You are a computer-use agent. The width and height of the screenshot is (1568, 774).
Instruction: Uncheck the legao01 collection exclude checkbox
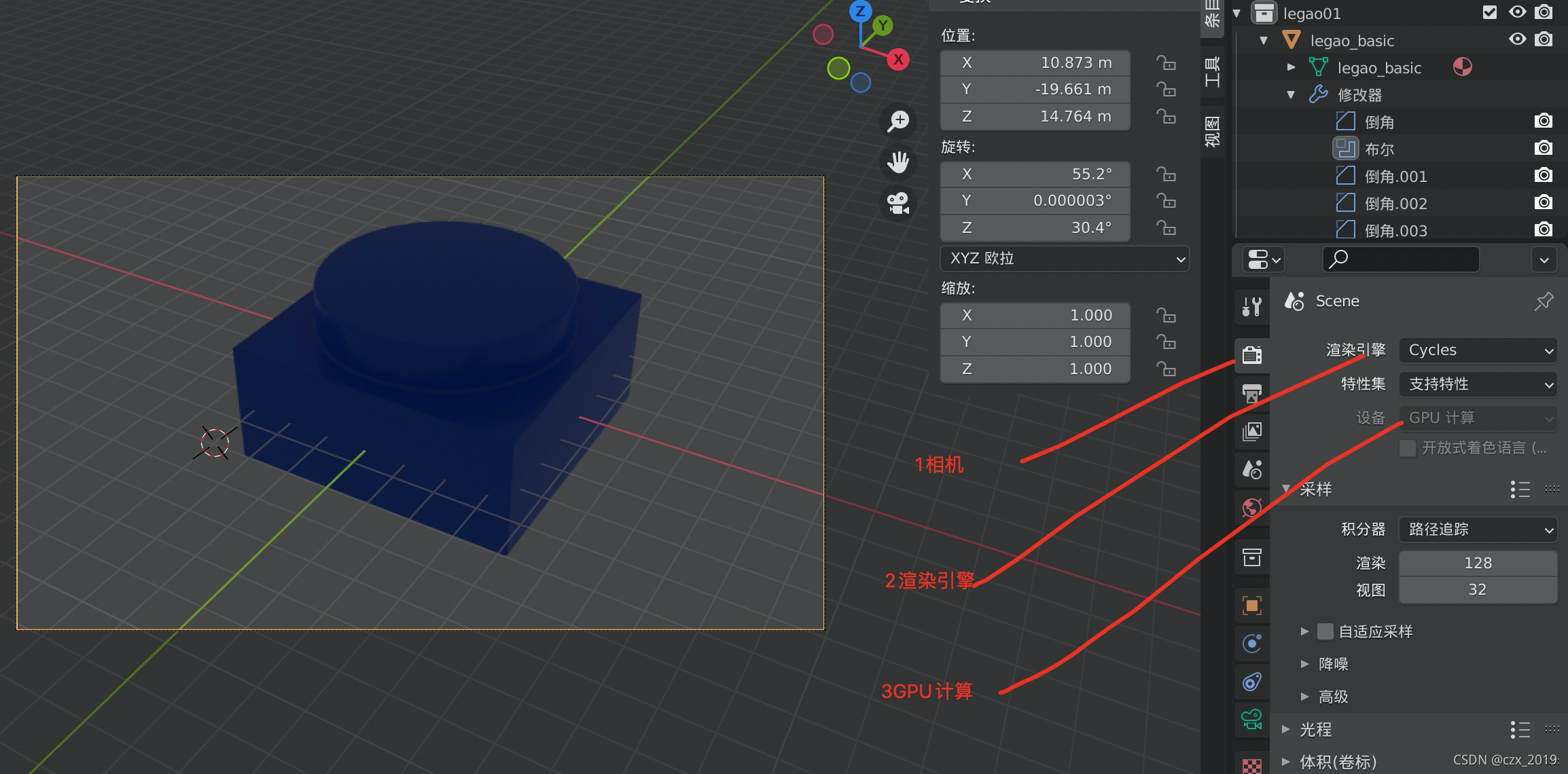1490,12
